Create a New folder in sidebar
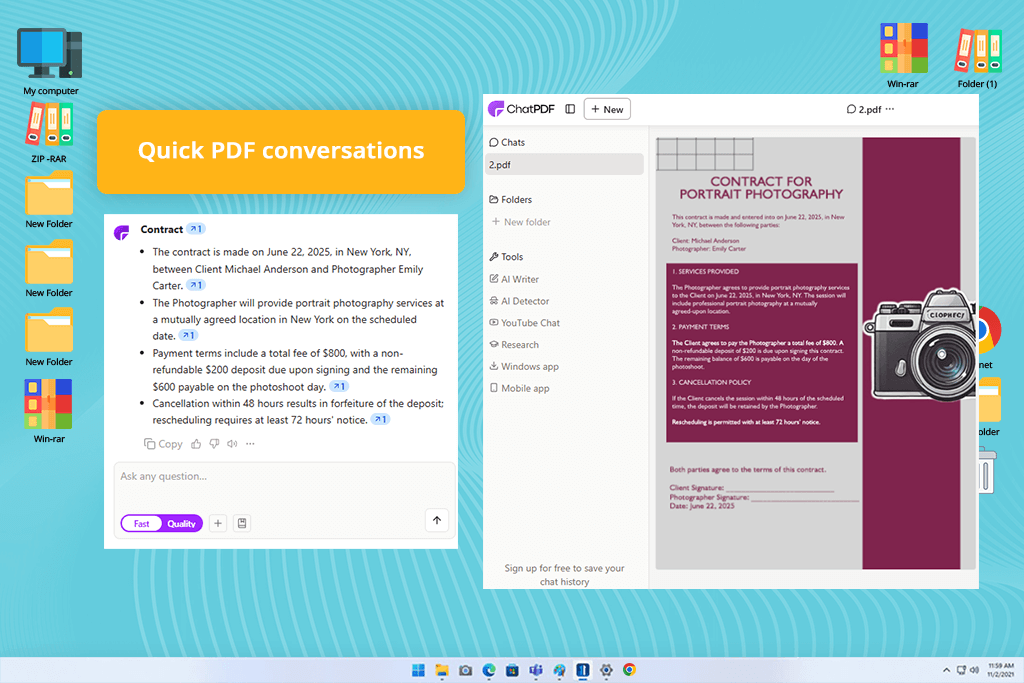 tap(521, 222)
